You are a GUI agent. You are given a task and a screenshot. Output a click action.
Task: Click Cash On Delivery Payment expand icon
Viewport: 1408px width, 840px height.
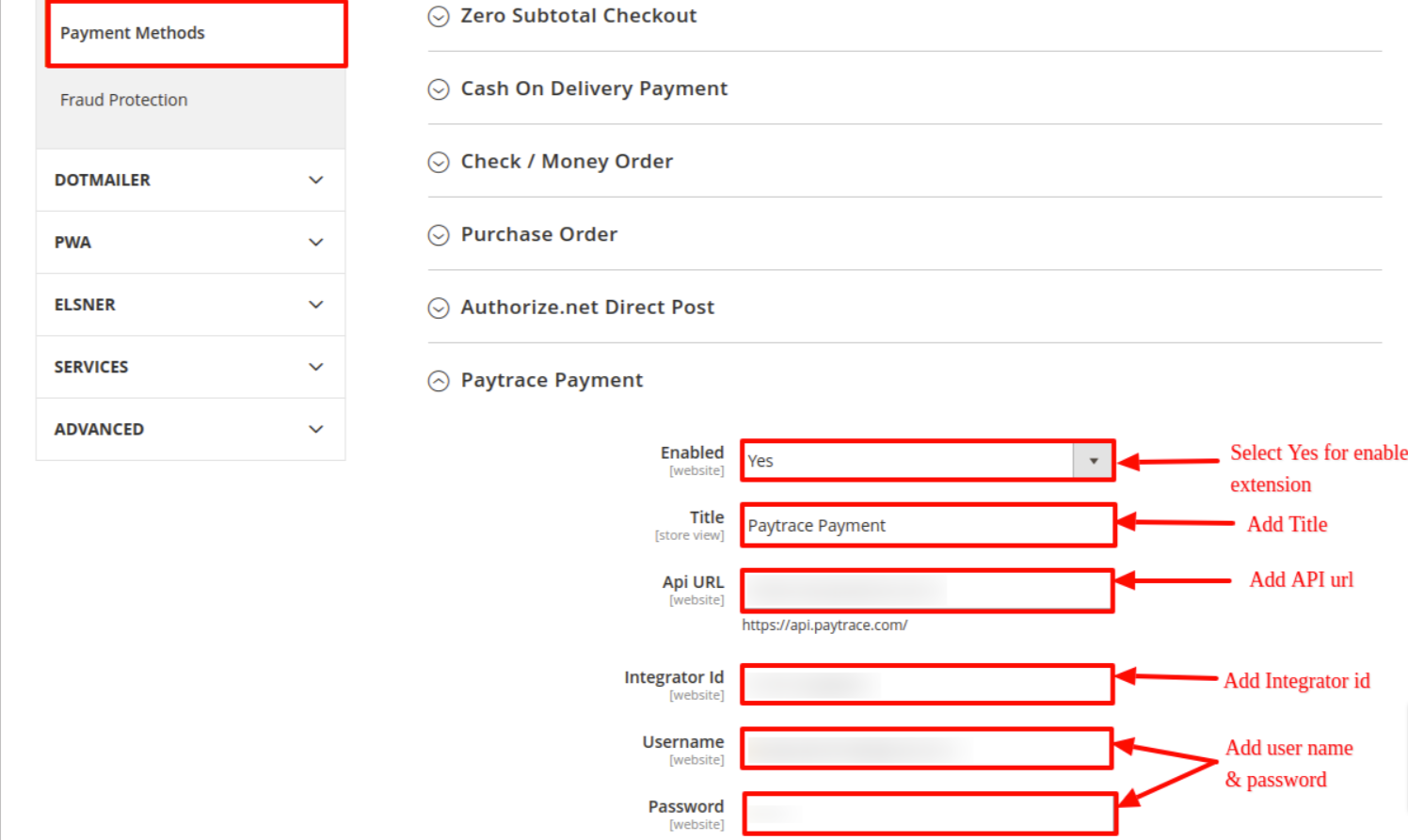click(439, 89)
